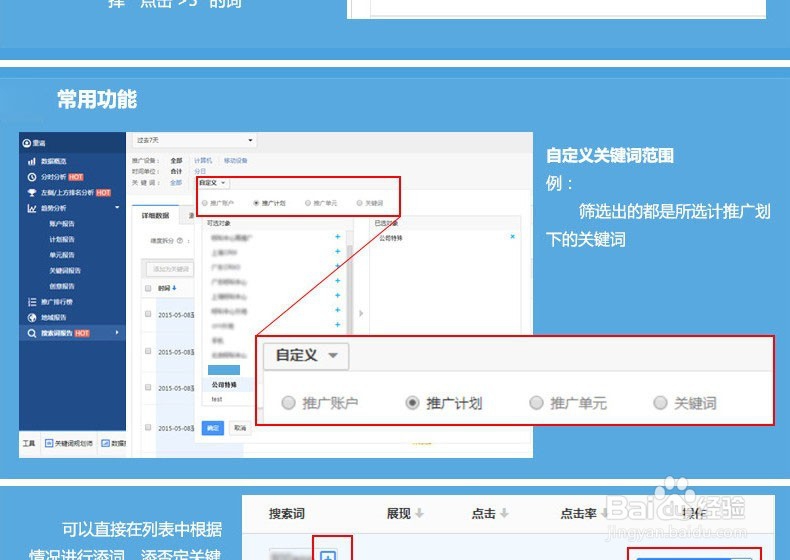This screenshot has width=790, height=560.
Task: Open 单元报告 under 趋势分析
Action: point(61,255)
